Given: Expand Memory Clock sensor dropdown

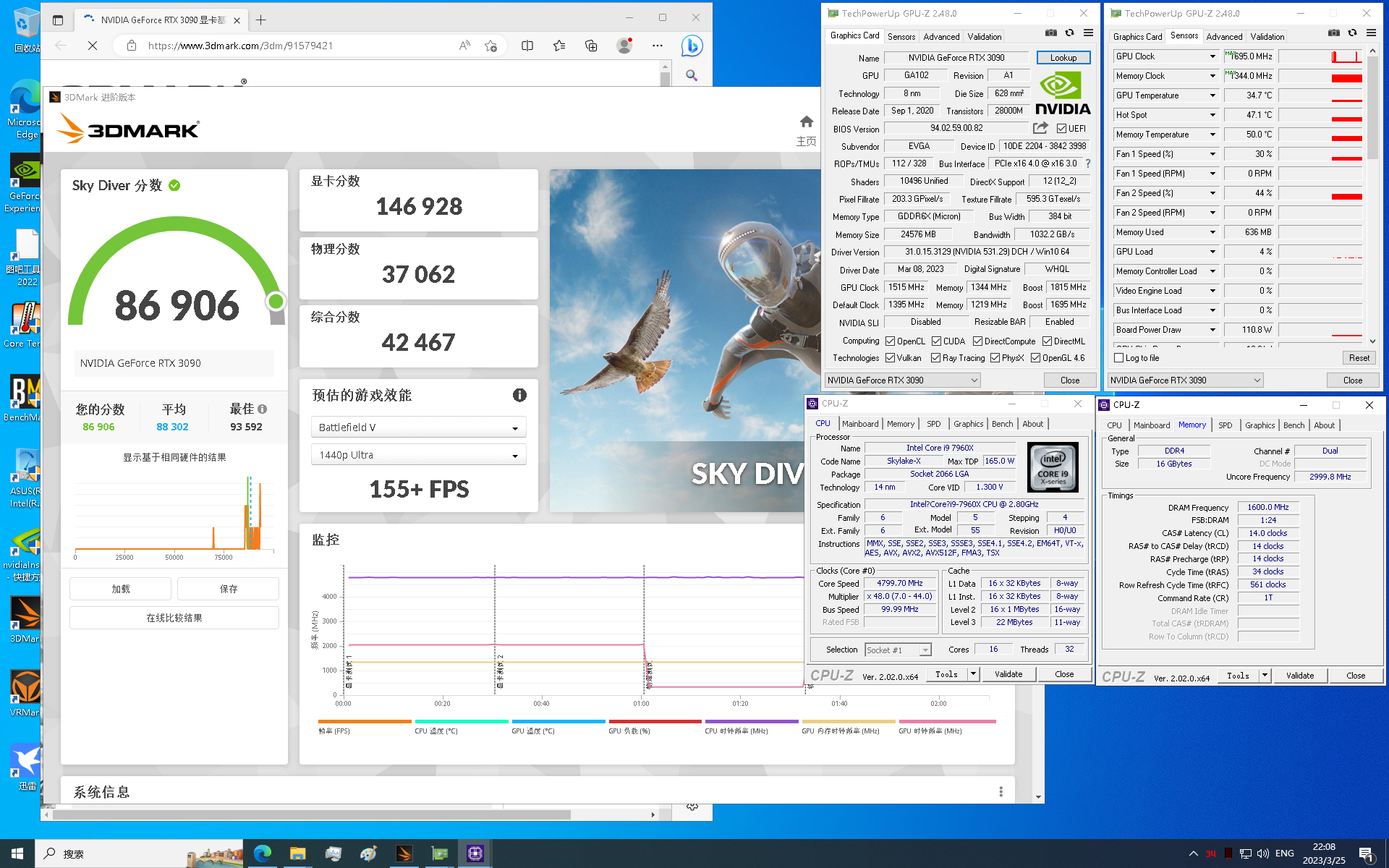Looking at the screenshot, I should pos(1213,76).
